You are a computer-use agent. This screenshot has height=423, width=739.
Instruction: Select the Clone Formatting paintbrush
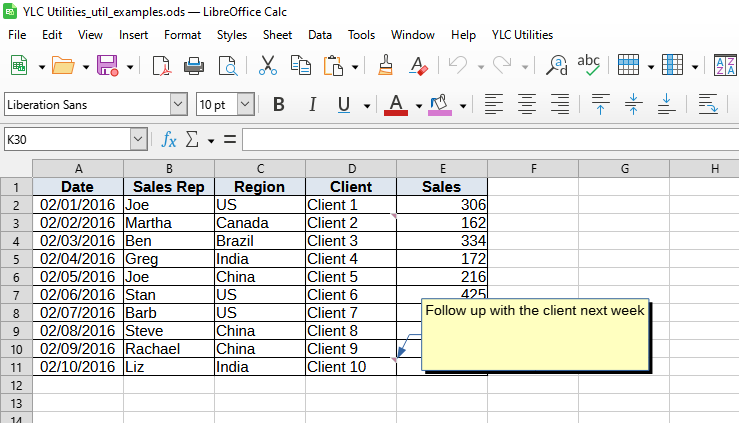click(386, 66)
